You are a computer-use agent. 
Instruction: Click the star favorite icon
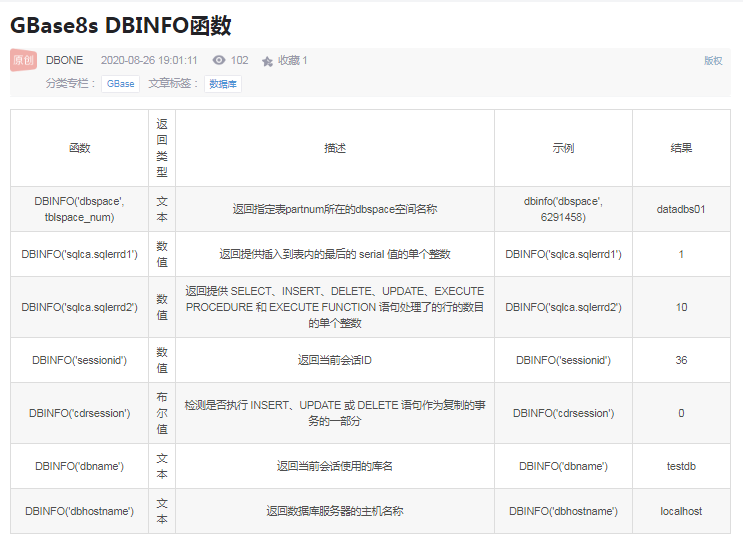tap(267, 61)
